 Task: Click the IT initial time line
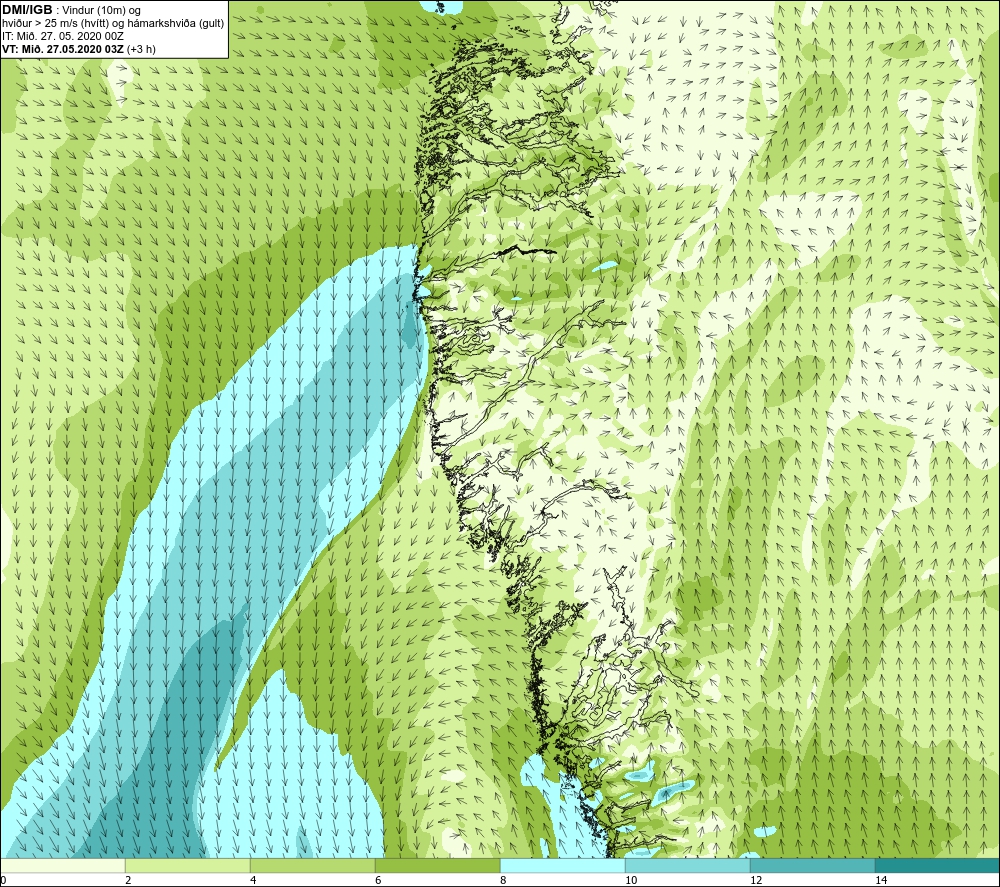point(62,36)
